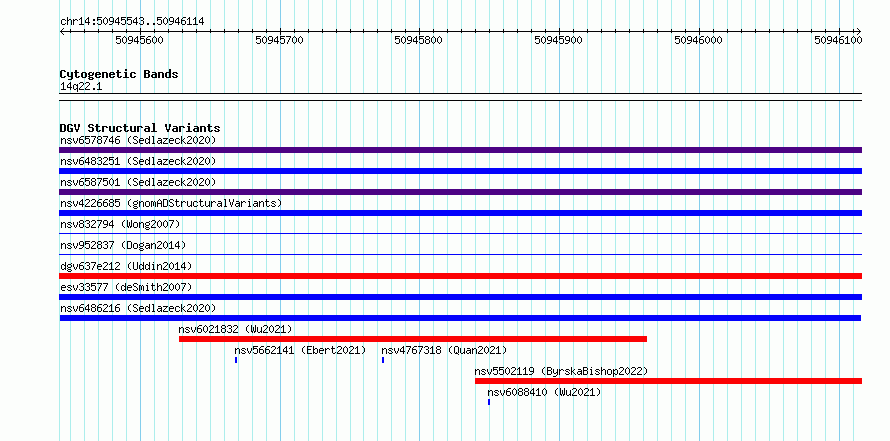
Task: Click the blue bar under nsv4226685
Action: (x=460, y=213)
